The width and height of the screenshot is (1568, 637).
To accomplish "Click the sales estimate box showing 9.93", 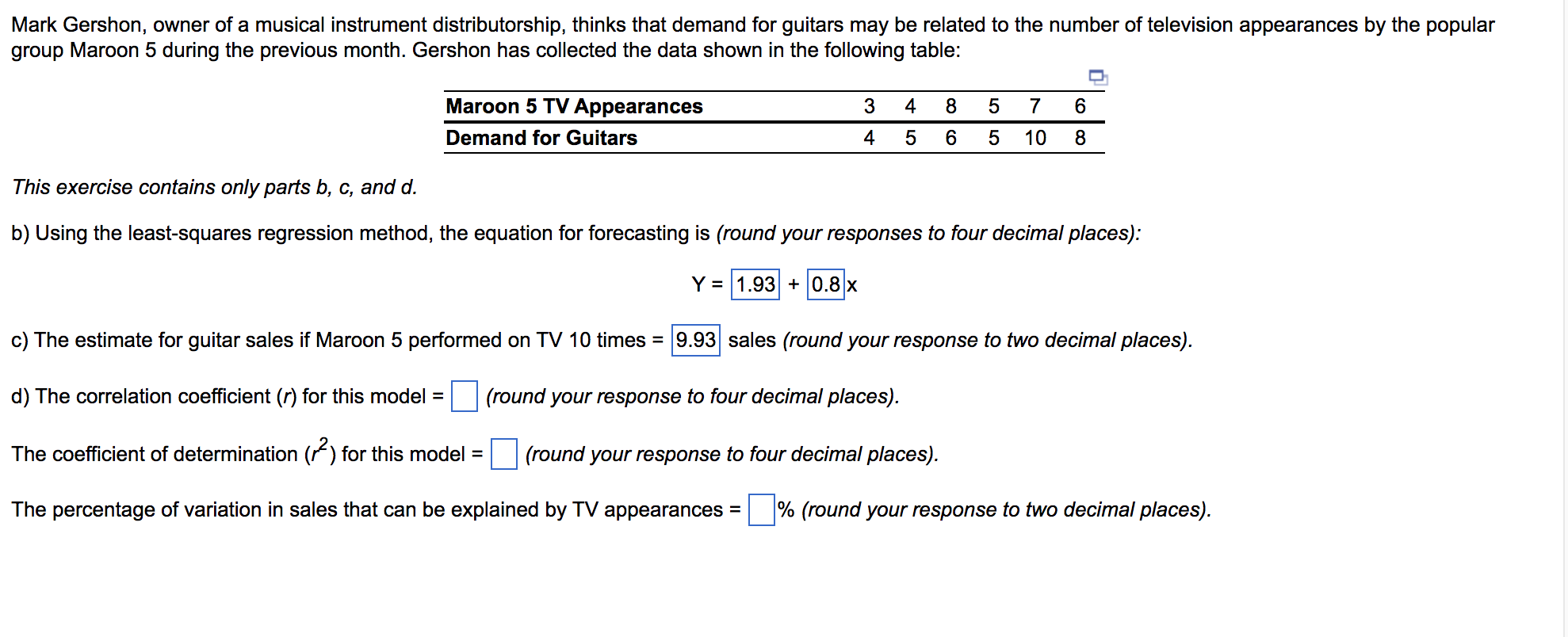I will pyautogui.click(x=695, y=341).
